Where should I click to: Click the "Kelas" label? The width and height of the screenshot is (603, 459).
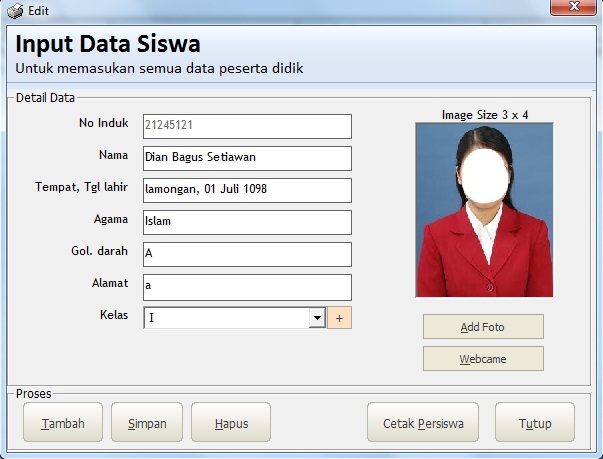pyautogui.click(x=114, y=315)
